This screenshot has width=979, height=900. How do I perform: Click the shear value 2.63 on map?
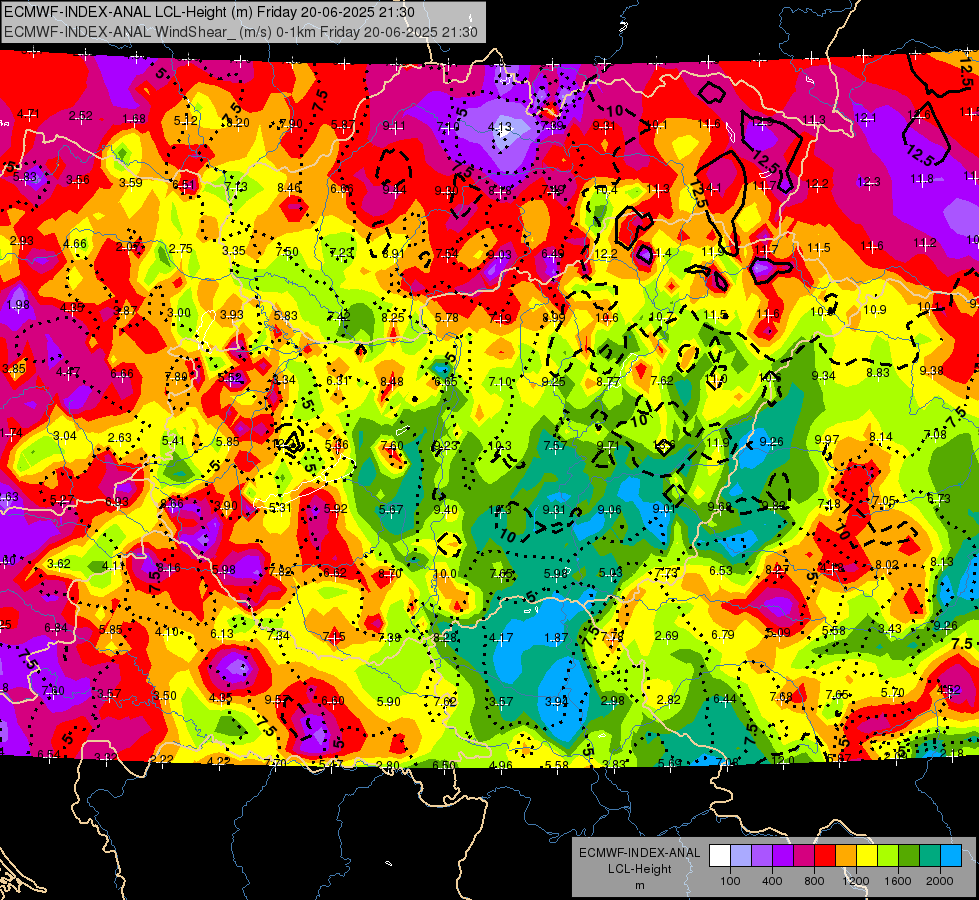[120, 438]
